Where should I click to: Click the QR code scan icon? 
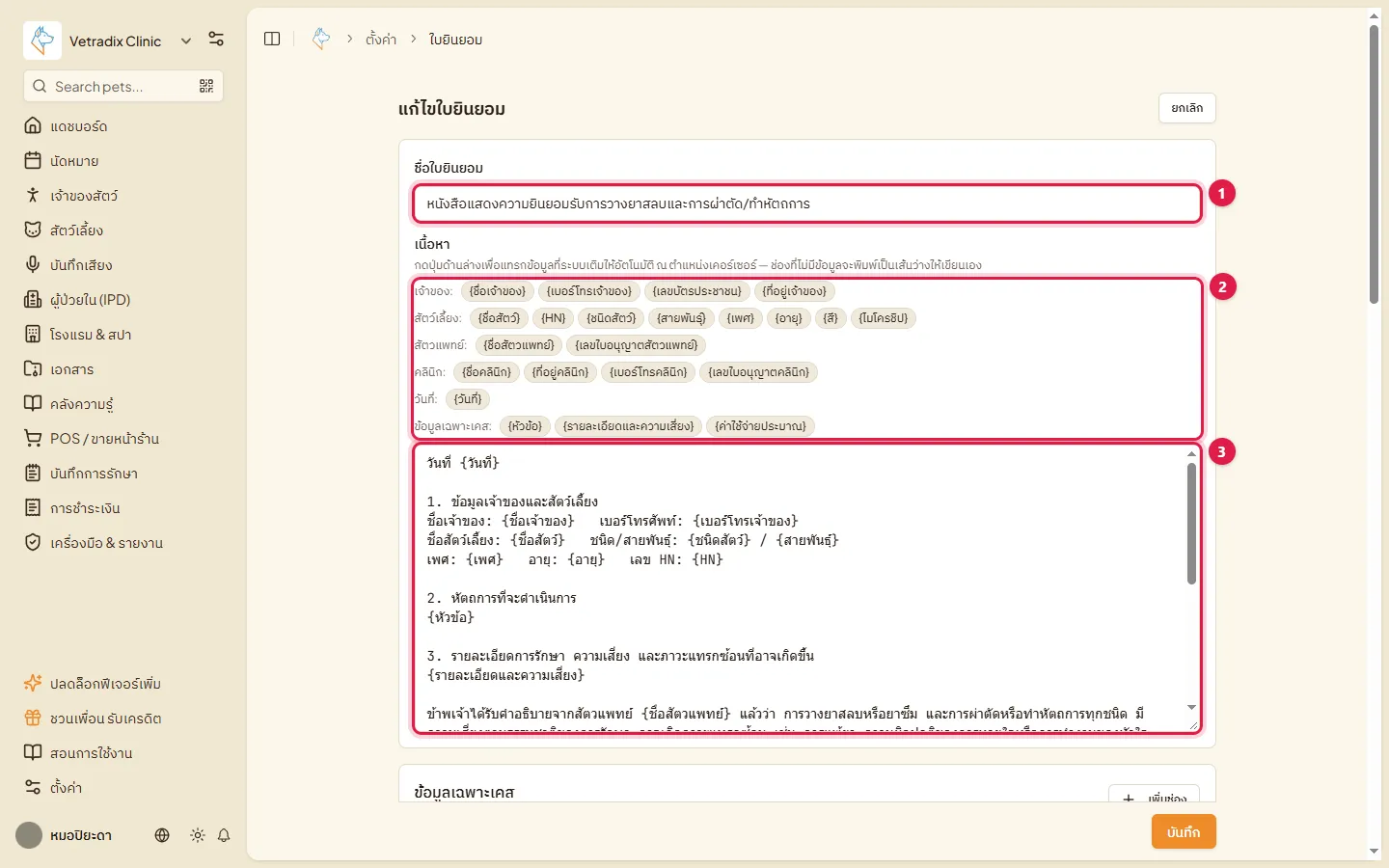pyautogui.click(x=206, y=86)
